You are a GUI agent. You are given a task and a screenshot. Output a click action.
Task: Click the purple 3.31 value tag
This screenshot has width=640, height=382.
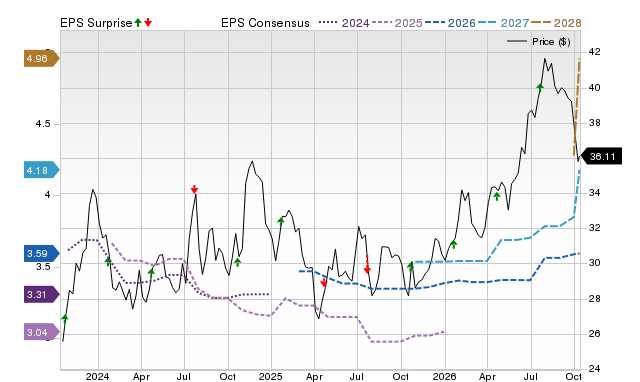pyautogui.click(x=41, y=295)
